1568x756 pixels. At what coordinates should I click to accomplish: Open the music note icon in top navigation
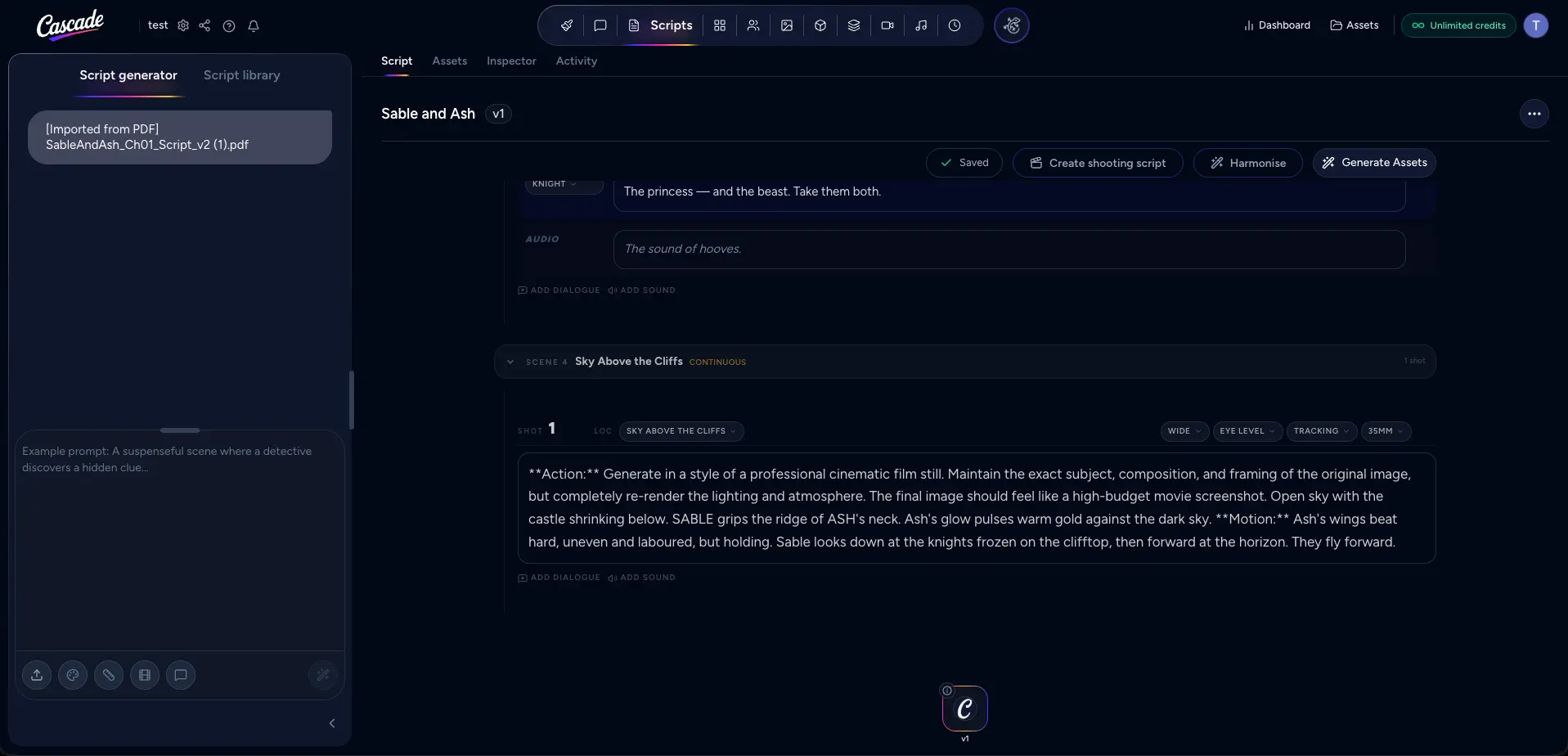(921, 25)
